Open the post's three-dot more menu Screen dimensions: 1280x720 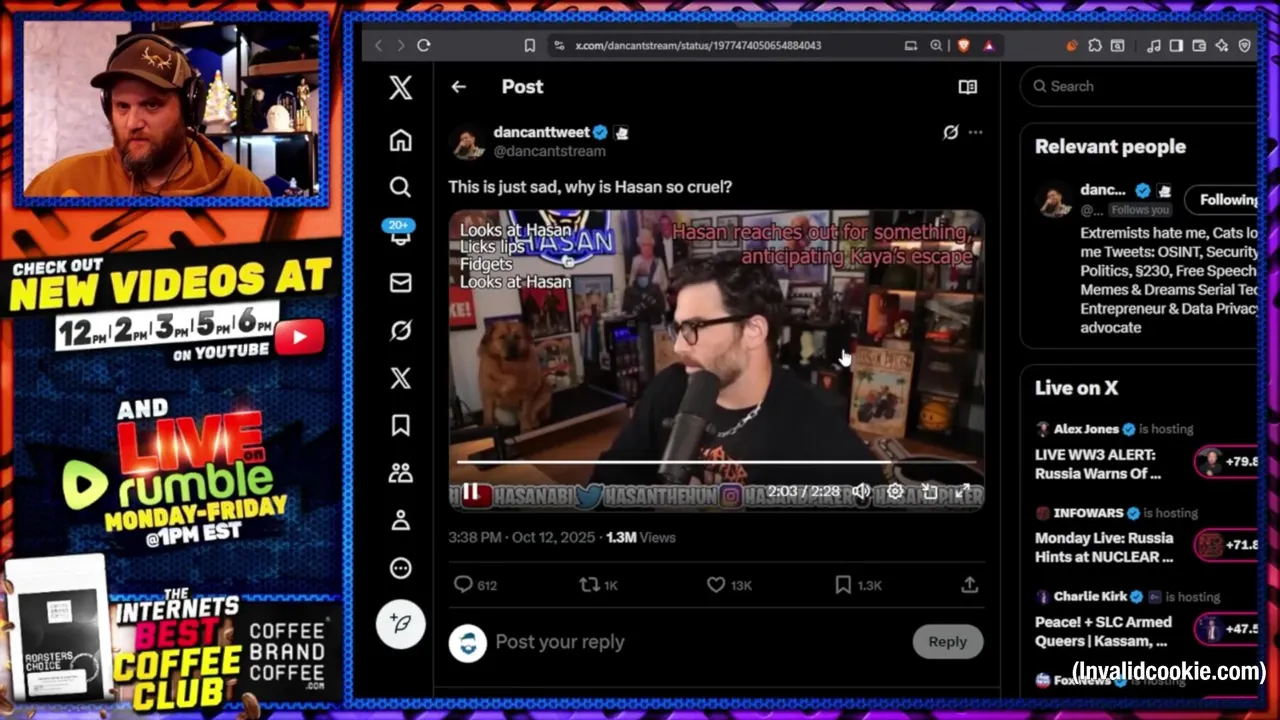tap(975, 132)
